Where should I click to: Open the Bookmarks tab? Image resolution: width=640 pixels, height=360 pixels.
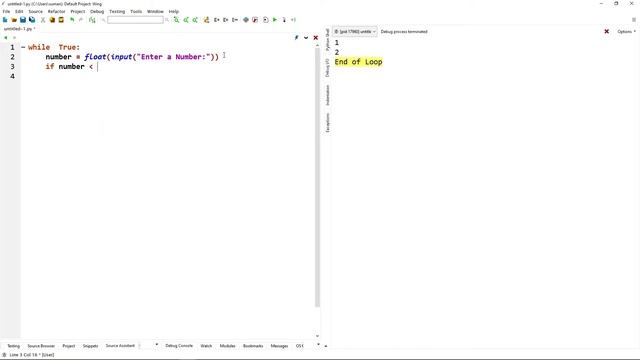(x=253, y=346)
